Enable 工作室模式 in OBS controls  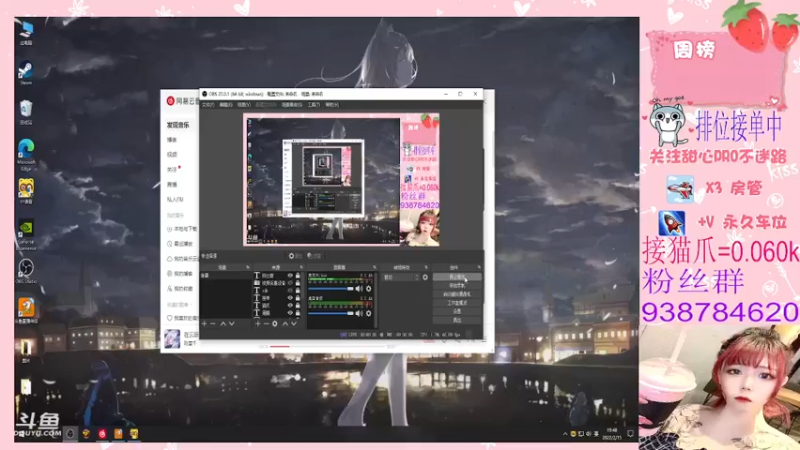pos(457,303)
